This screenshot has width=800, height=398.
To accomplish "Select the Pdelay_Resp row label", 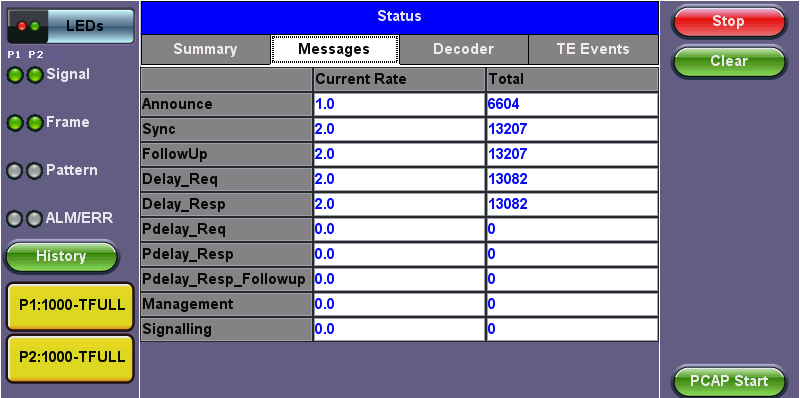I will point(227,255).
